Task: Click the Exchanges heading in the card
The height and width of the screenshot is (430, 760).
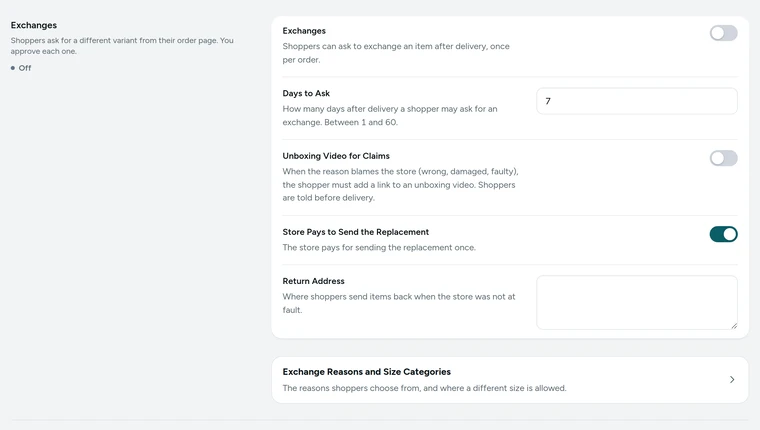Action: click(304, 31)
